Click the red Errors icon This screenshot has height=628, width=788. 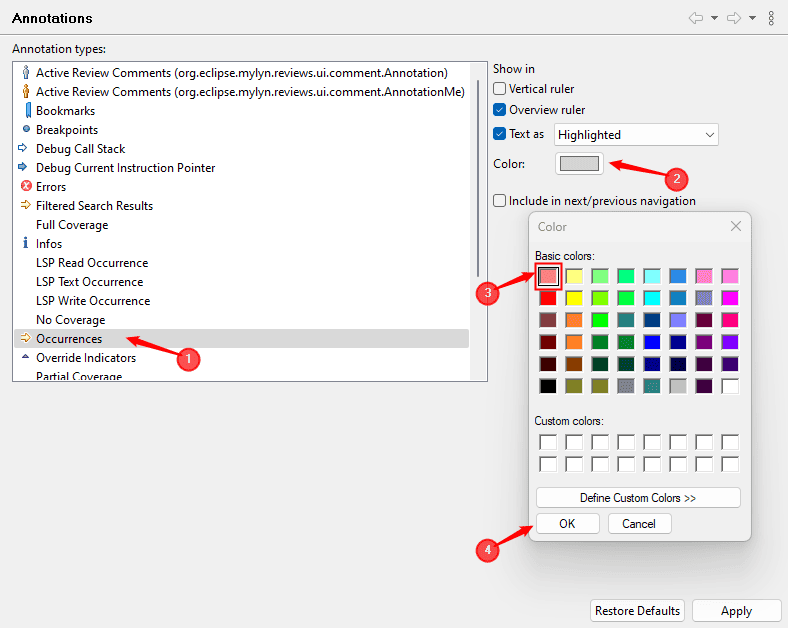[x=26, y=186]
